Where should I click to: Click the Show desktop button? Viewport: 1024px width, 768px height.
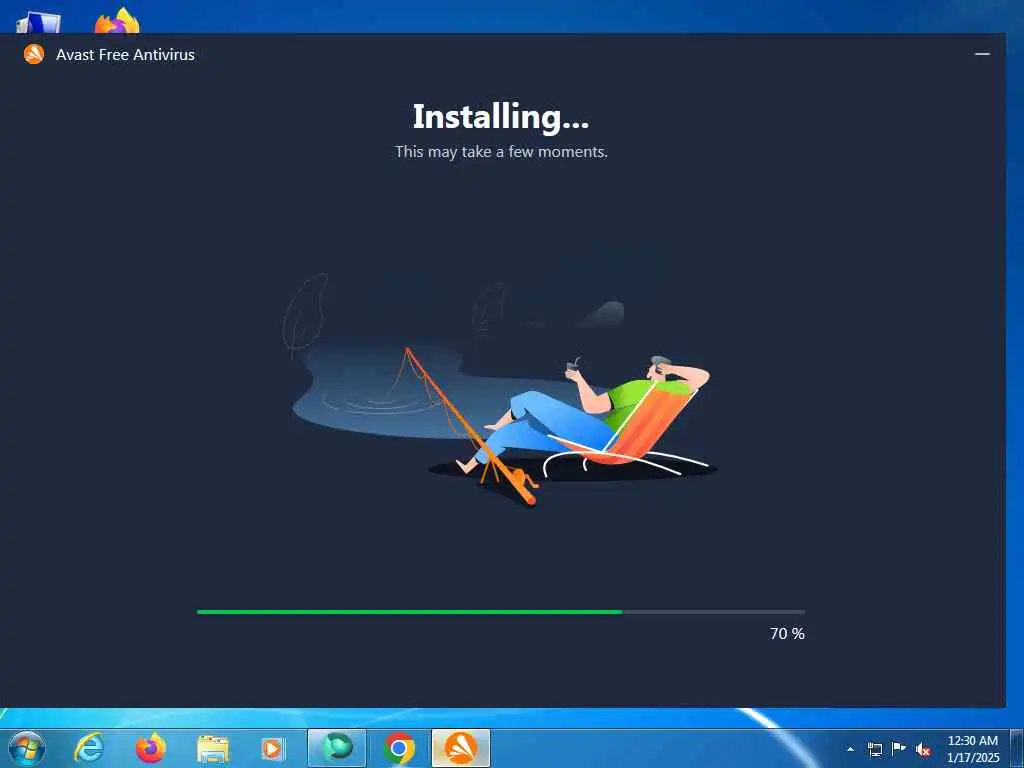[x=1017, y=748]
